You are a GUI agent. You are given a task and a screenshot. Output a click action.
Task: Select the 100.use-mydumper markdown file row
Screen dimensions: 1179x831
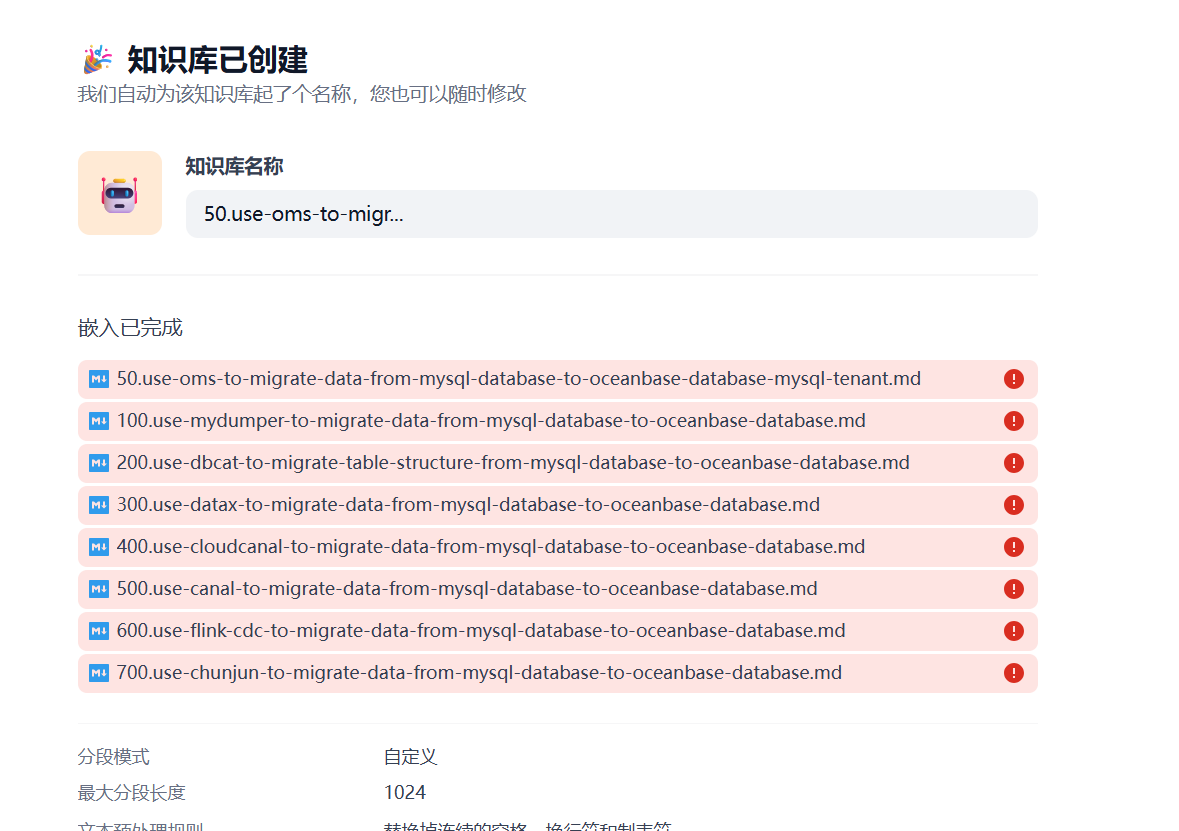491,421
